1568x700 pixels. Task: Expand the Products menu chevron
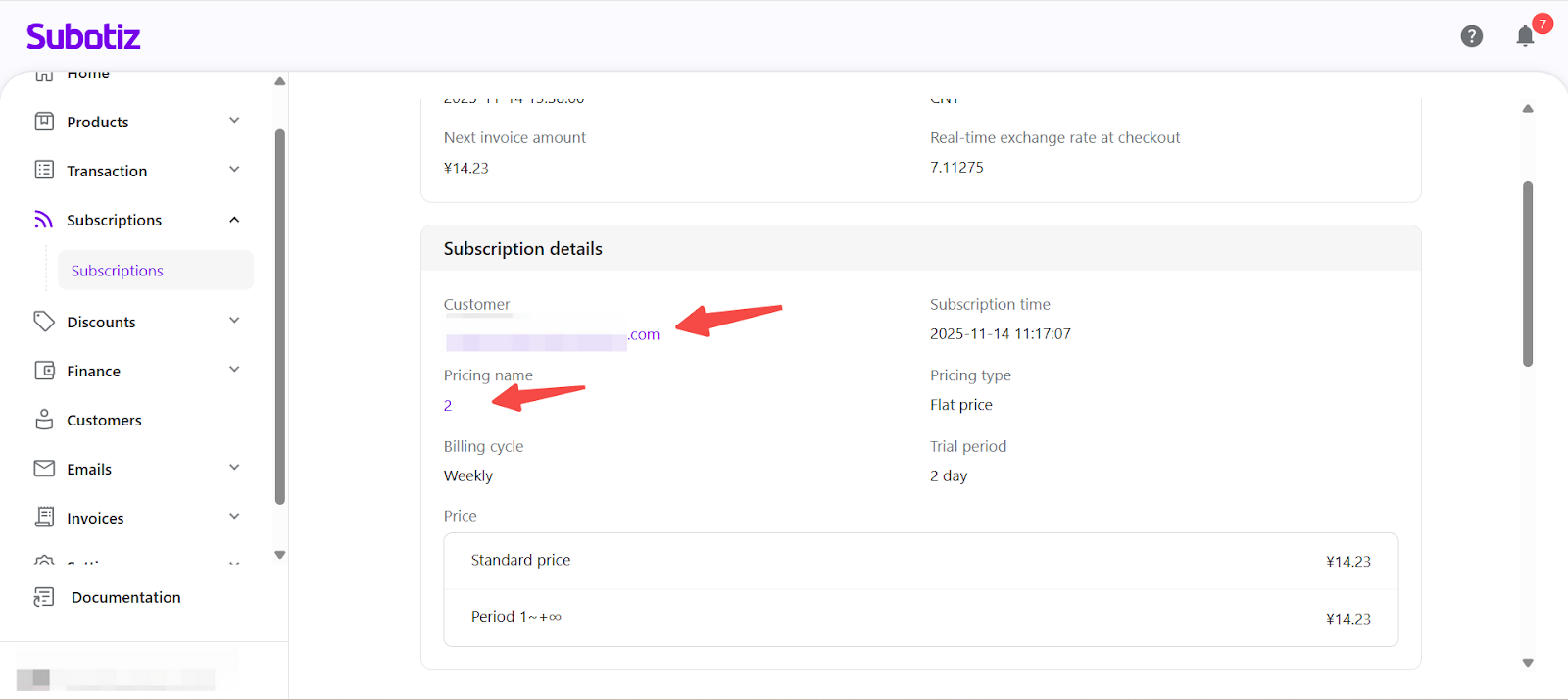pyautogui.click(x=234, y=121)
